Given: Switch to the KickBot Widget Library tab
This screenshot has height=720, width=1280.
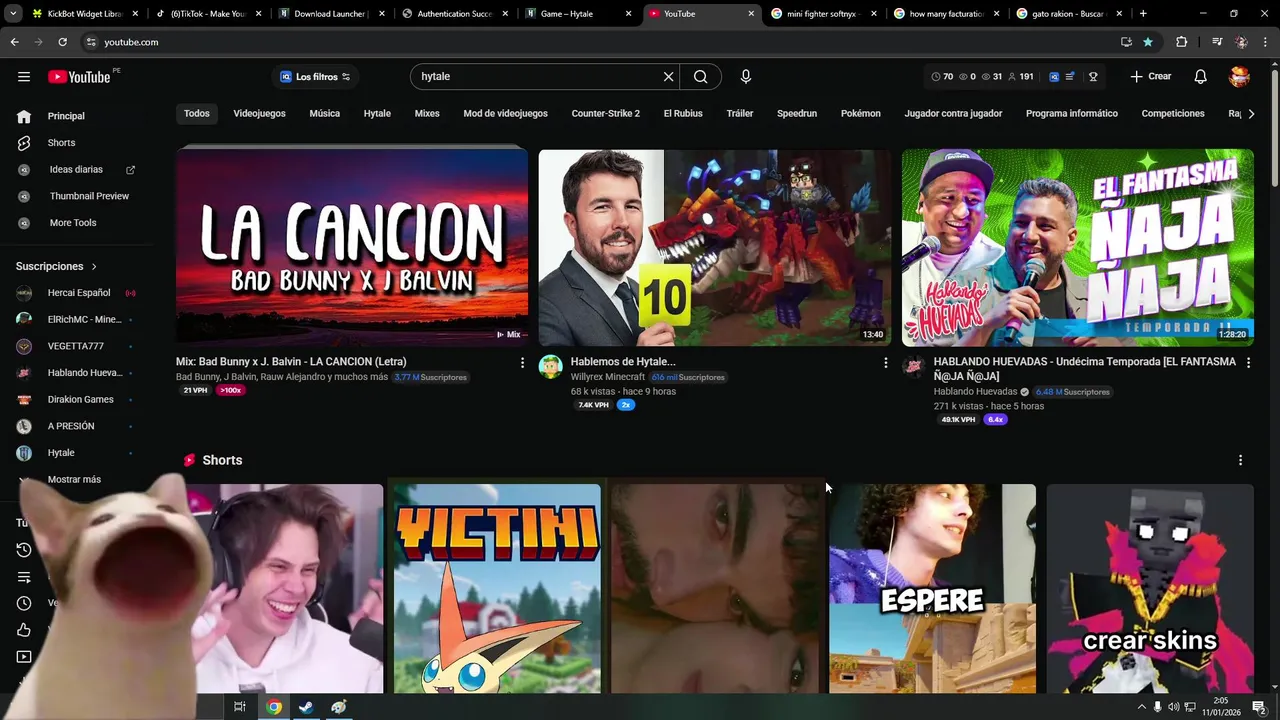Looking at the screenshot, I should pyautogui.click(x=85, y=14).
